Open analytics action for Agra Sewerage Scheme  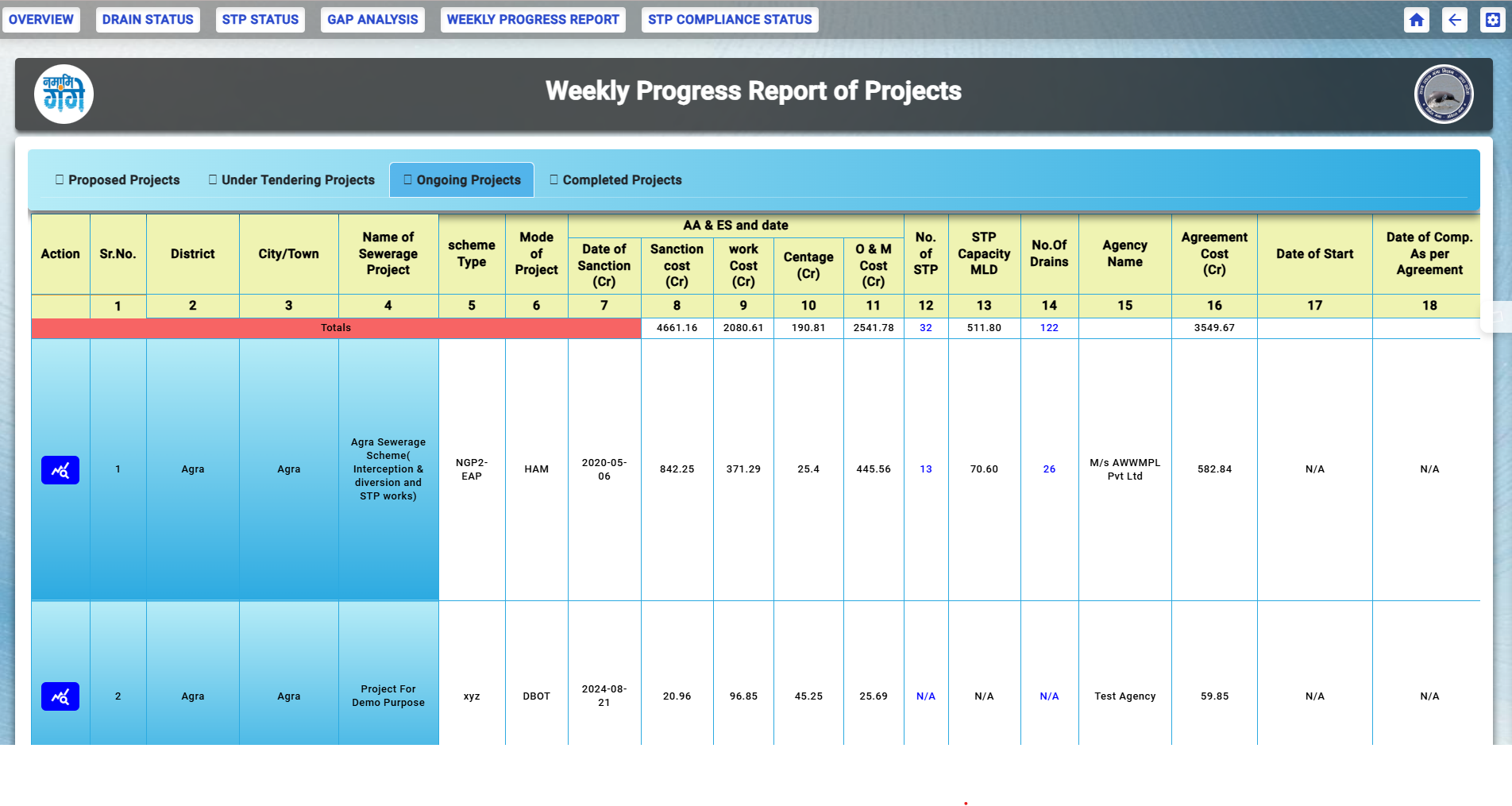coord(60,470)
